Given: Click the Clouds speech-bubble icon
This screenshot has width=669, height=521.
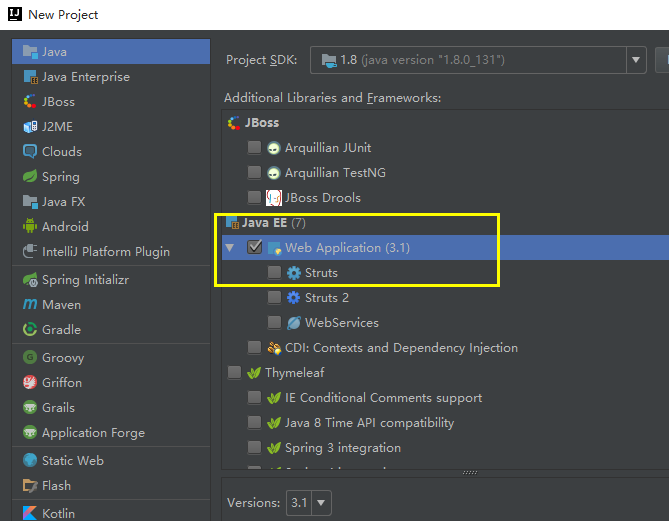Looking at the screenshot, I should point(30,151).
